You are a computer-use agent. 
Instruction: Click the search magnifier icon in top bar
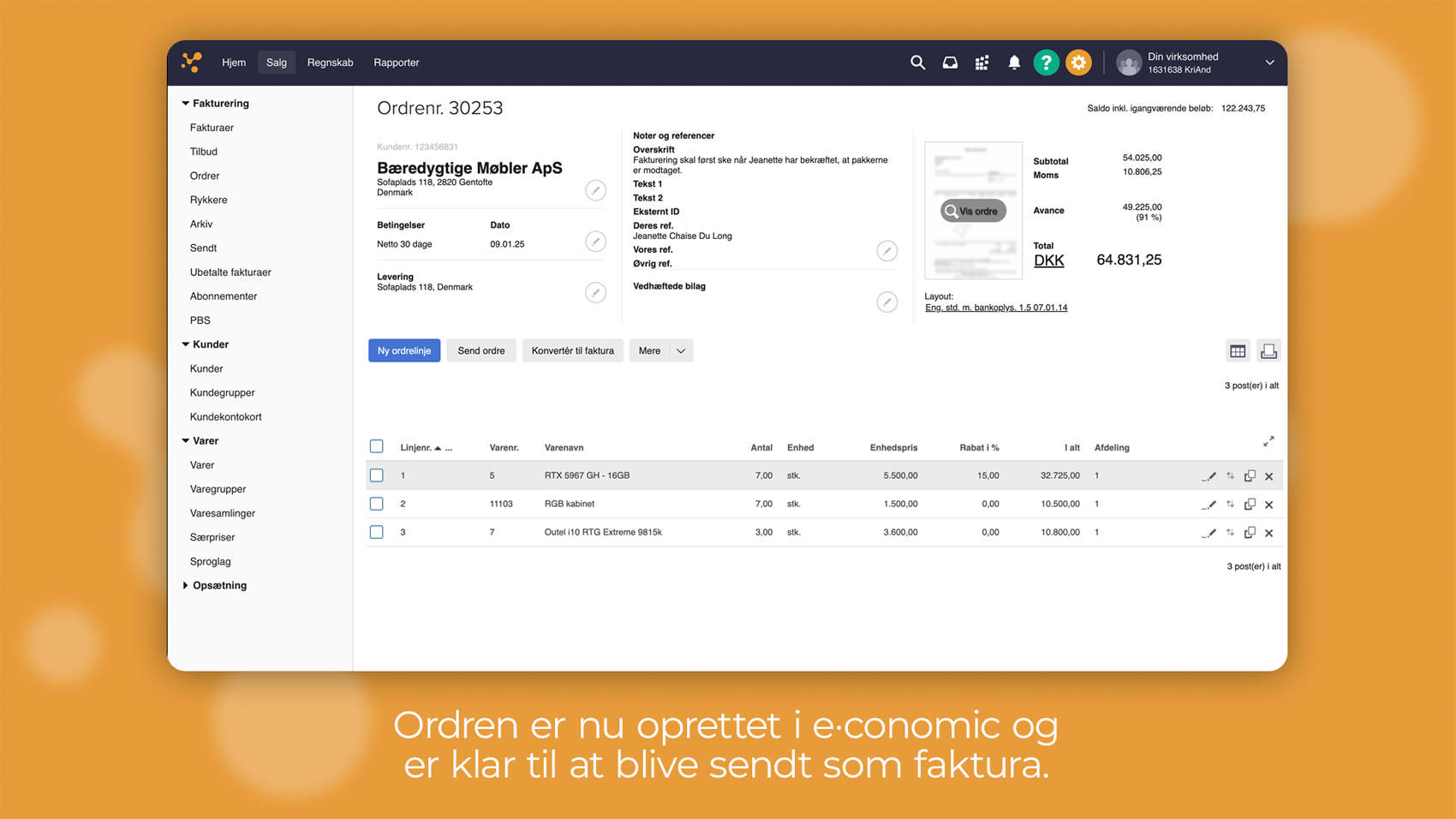pyautogui.click(x=917, y=63)
